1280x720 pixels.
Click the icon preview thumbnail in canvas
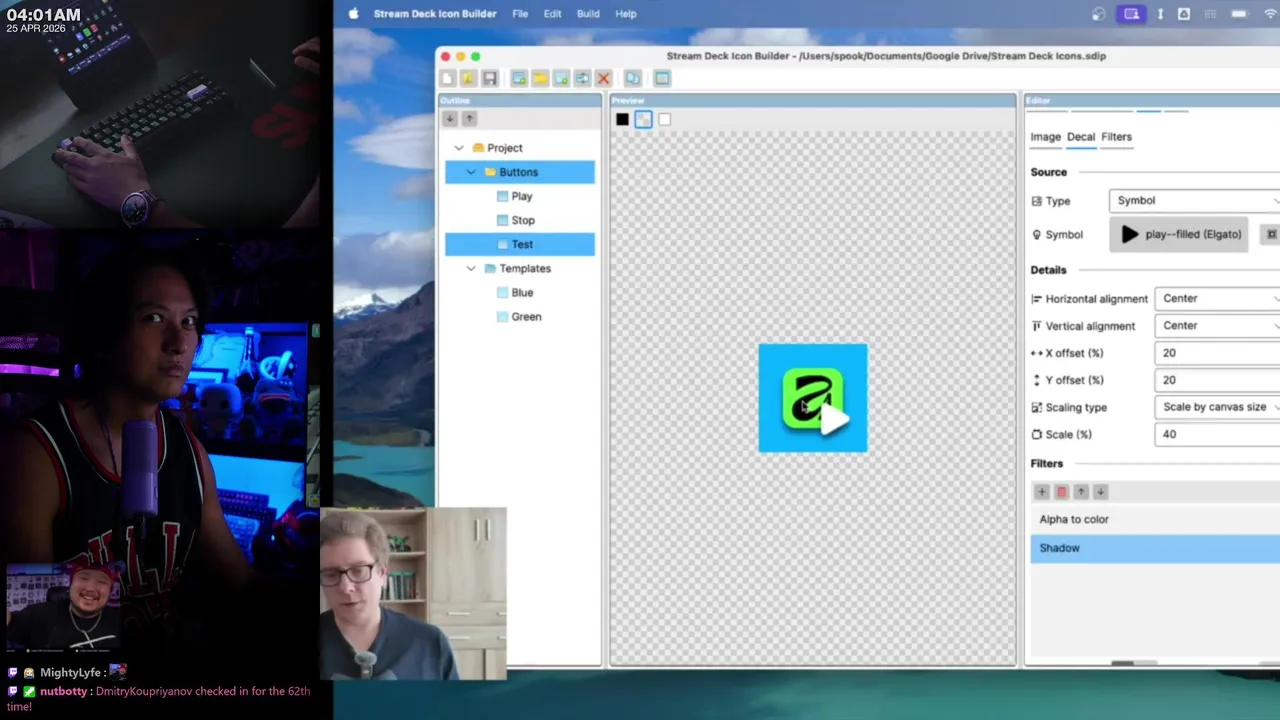coord(813,398)
